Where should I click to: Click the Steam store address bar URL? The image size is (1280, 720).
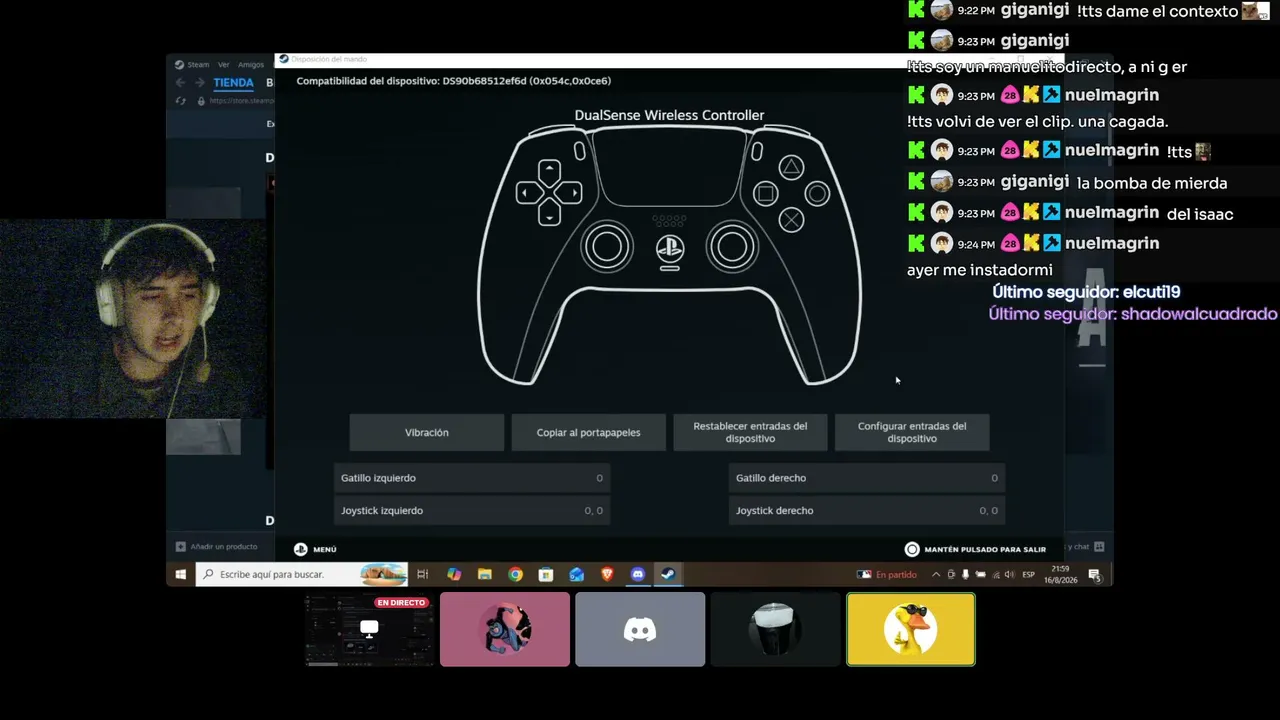tap(241, 101)
